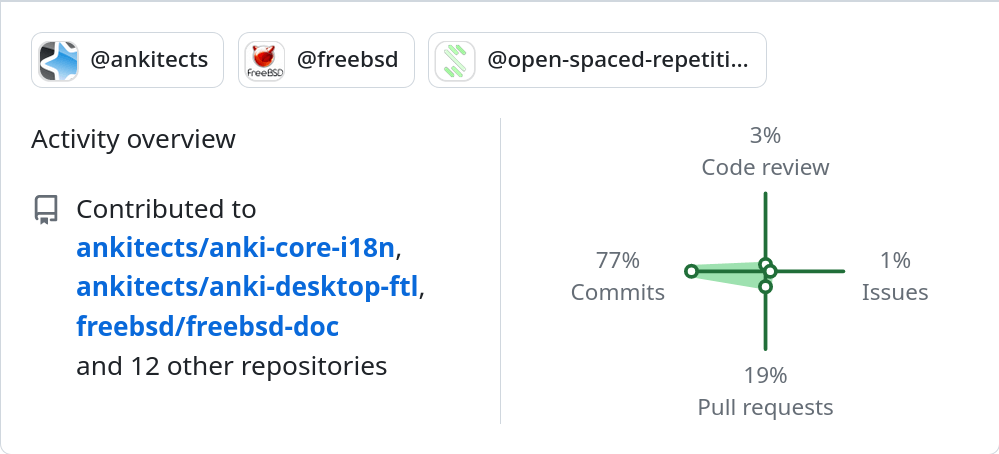Click the Commits data point on chart
The image size is (999, 454).
point(691,271)
